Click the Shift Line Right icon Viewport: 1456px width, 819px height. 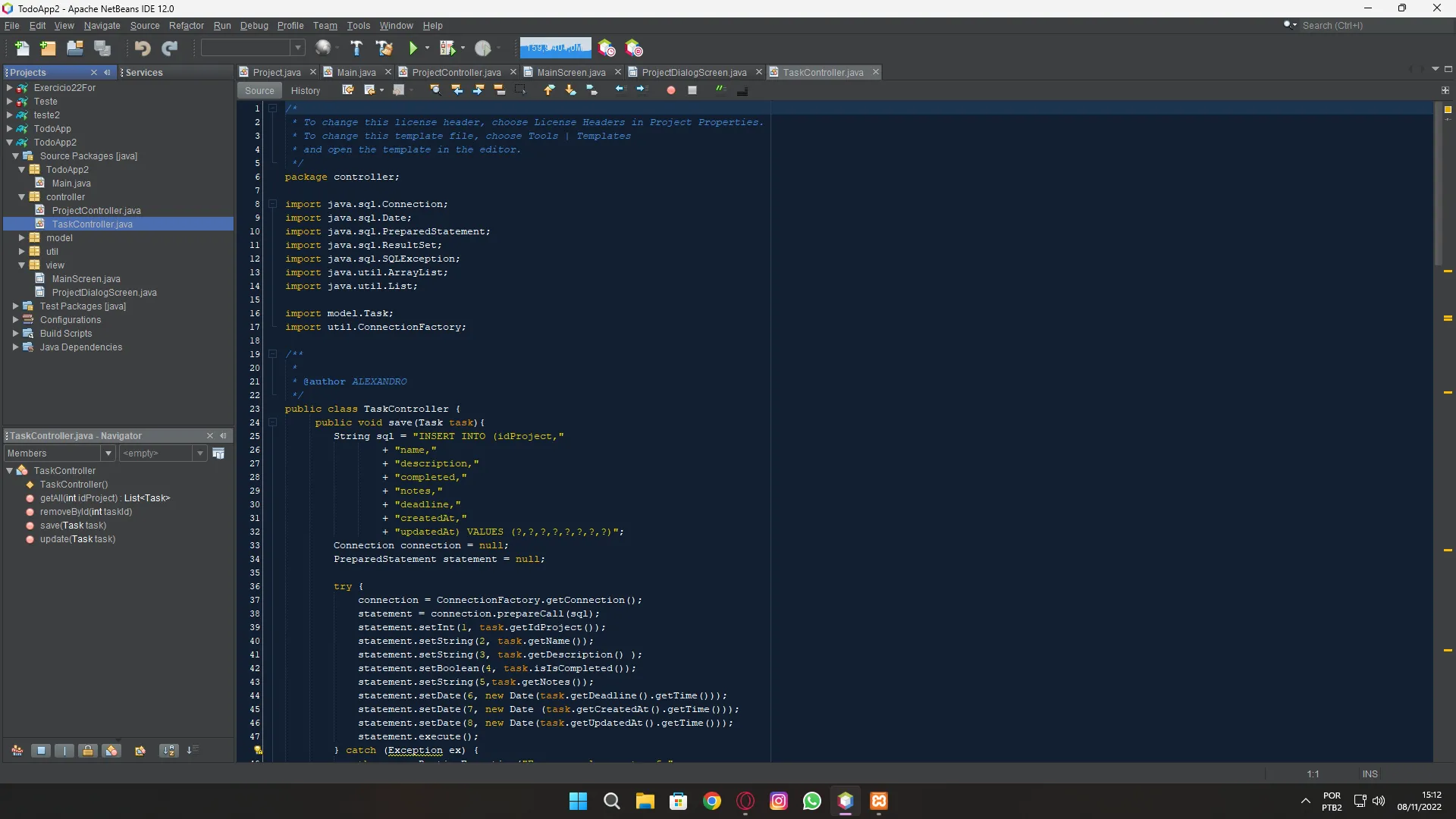coord(642,90)
